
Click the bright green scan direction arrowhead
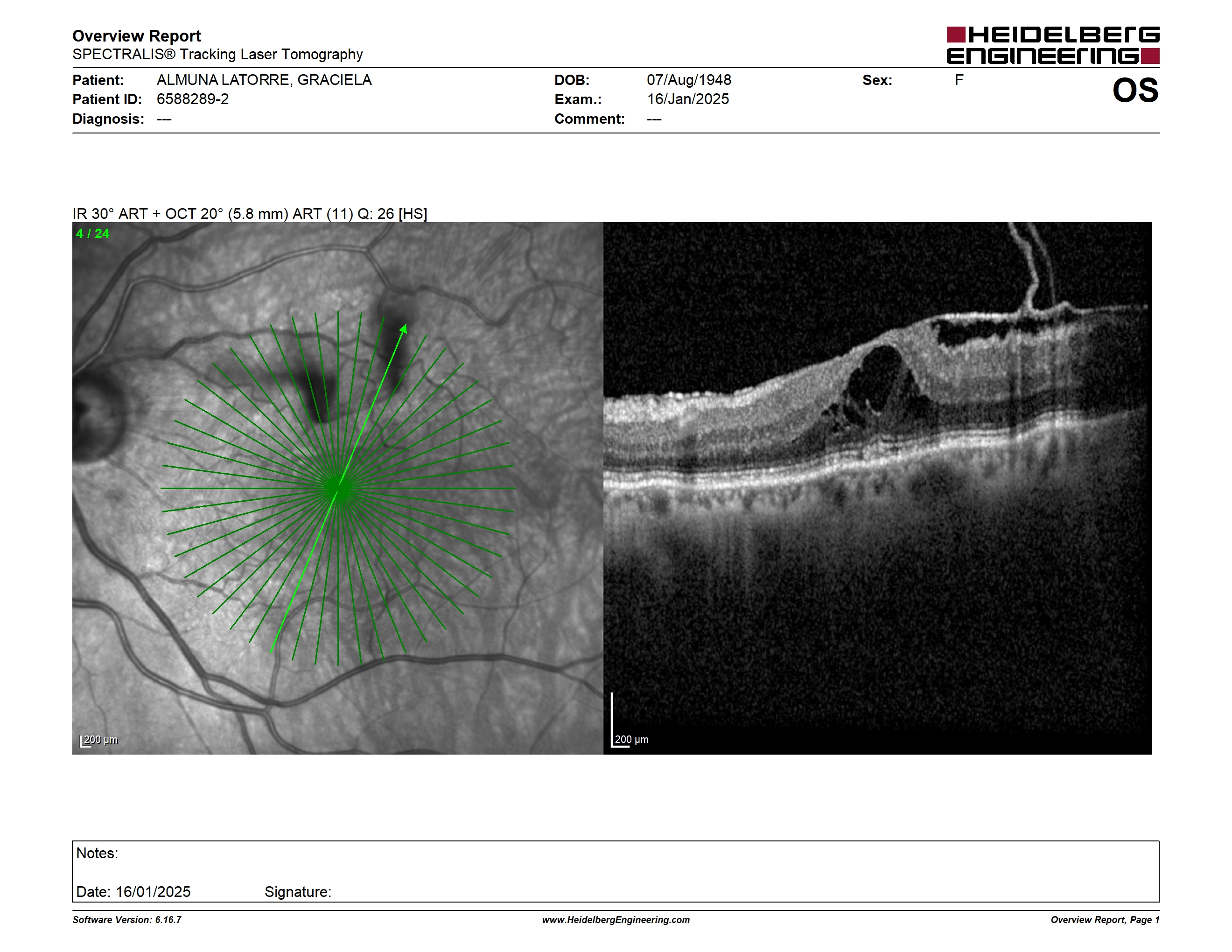(x=403, y=329)
